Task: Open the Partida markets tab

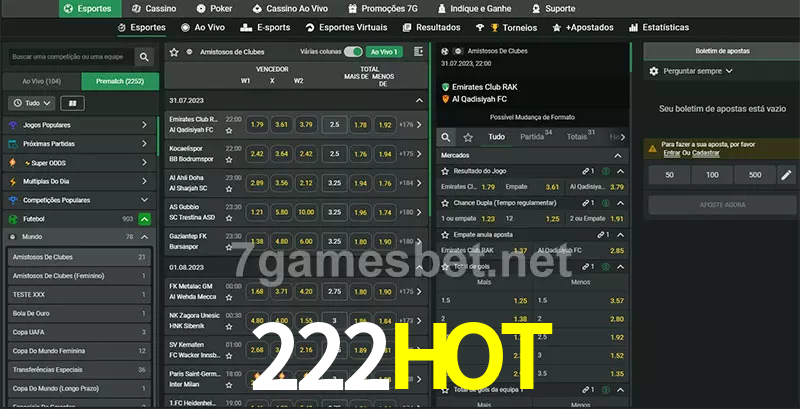Action: pos(536,137)
